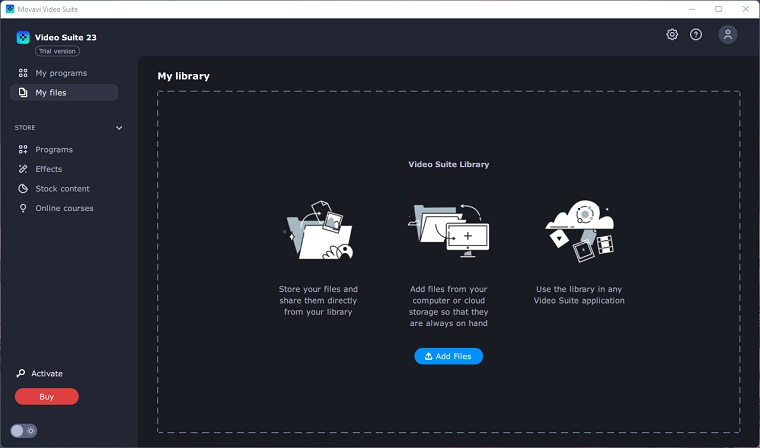Click the STORE section label
760x448 pixels.
click(25, 128)
